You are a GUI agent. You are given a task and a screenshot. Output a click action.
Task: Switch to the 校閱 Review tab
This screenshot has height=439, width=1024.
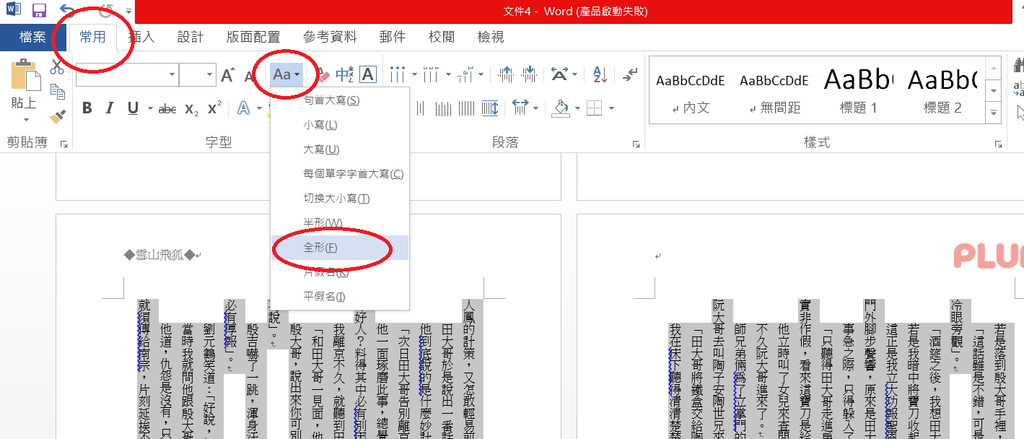(441, 37)
